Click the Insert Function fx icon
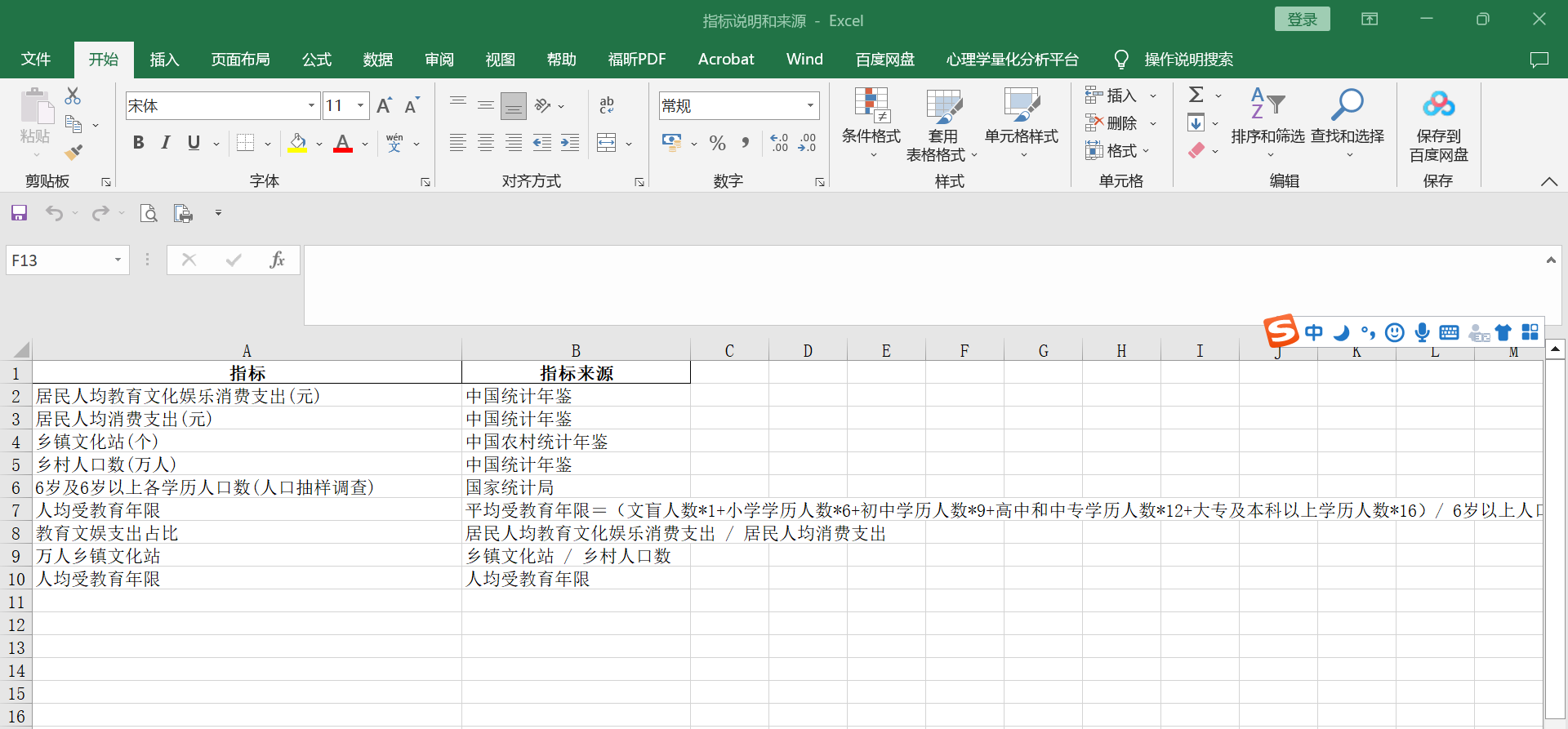Viewport: 1568px width, 729px height. click(x=277, y=260)
